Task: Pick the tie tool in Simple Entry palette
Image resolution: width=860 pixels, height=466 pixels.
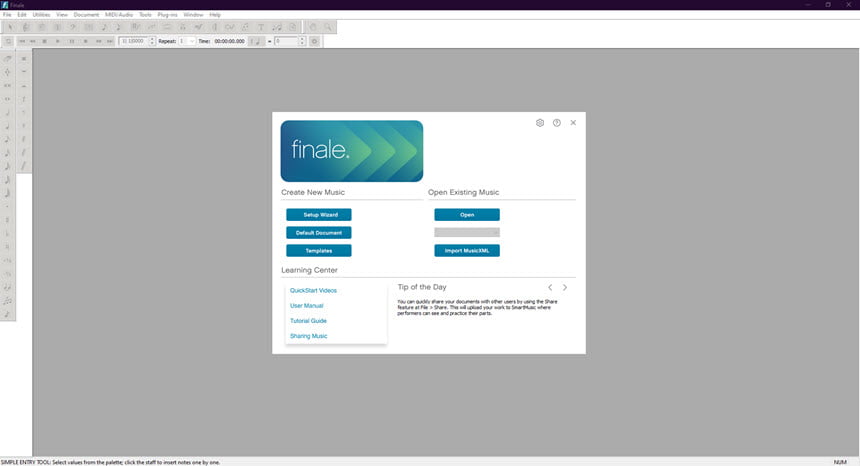Action: (7, 287)
